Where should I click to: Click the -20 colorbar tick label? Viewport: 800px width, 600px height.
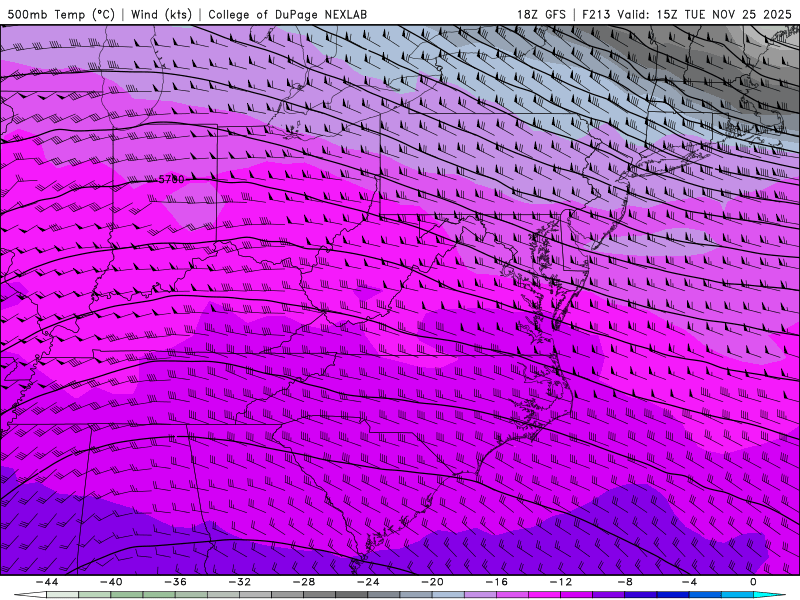coord(432,582)
